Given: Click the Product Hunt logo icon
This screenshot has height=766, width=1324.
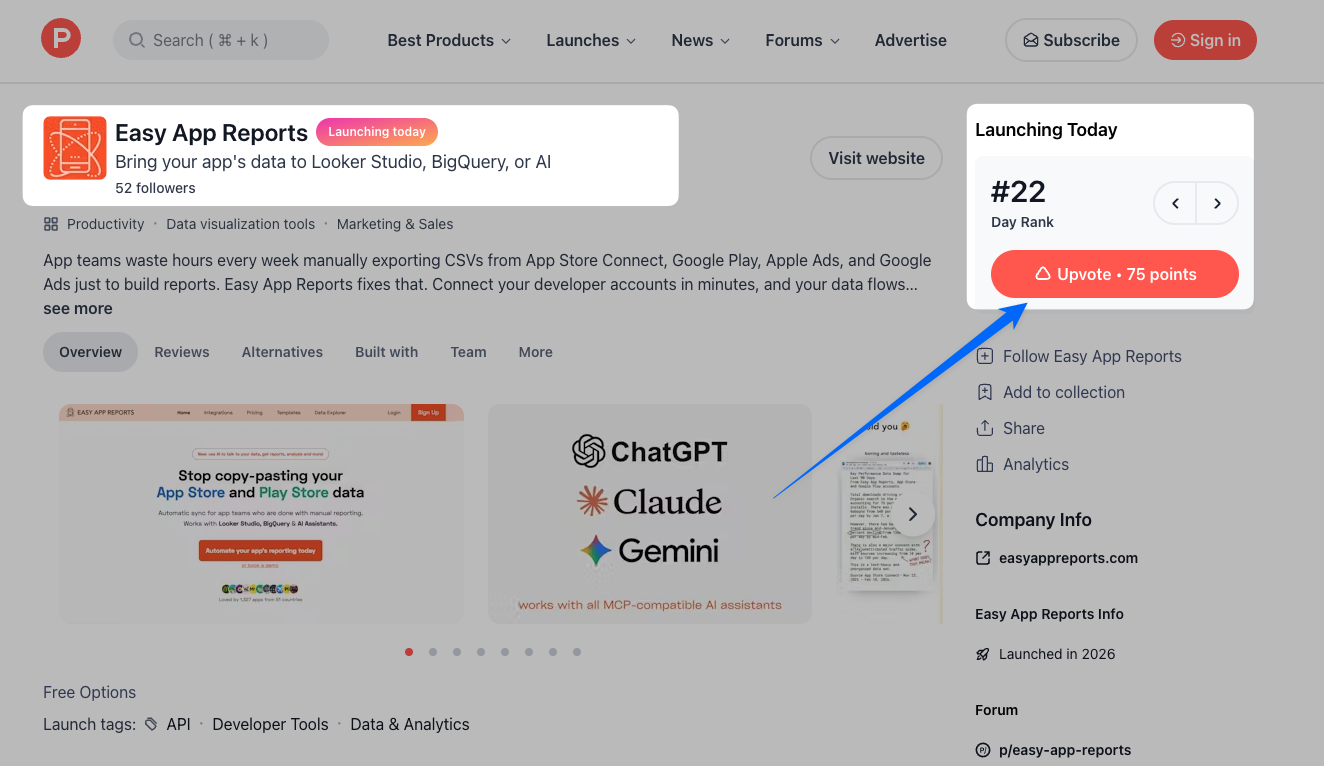Looking at the screenshot, I should [x=61, y=39].
